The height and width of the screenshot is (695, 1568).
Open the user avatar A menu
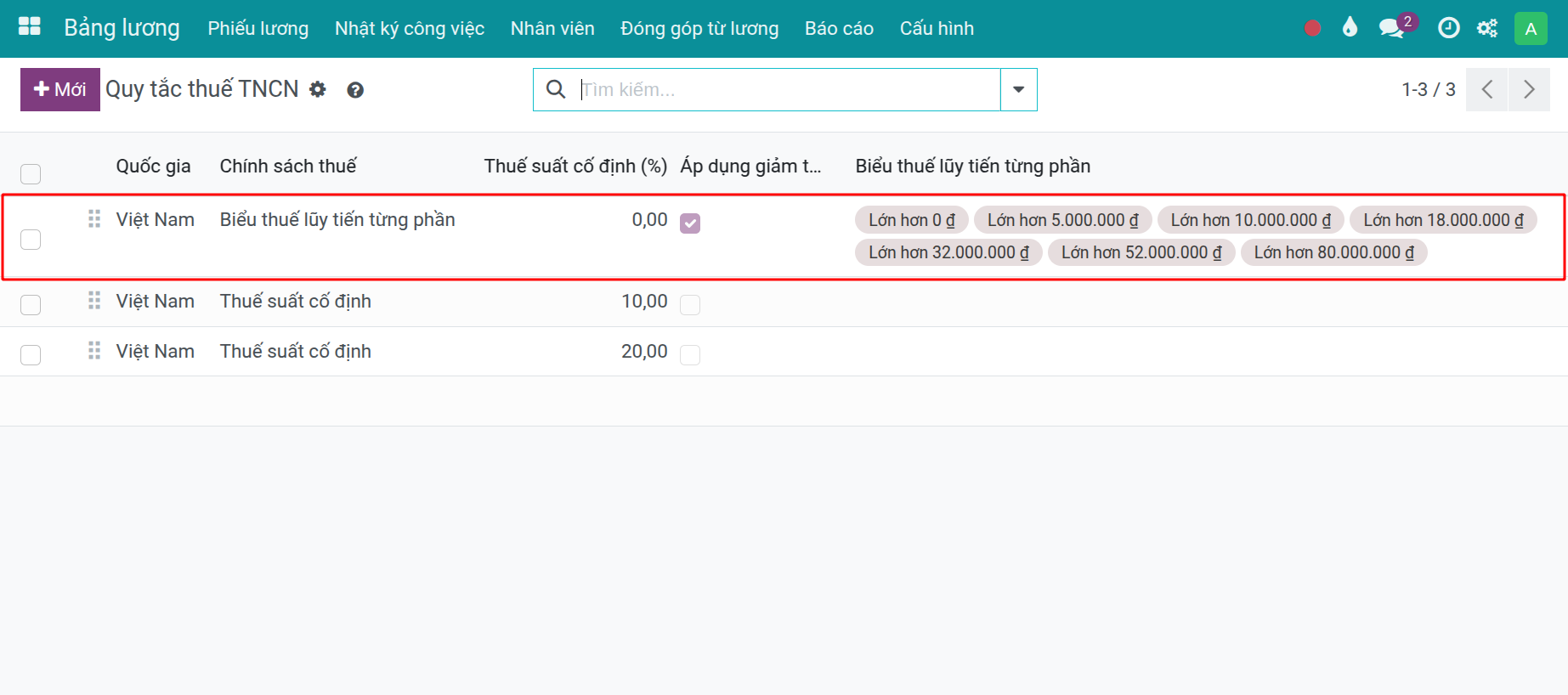[1531, 29]
